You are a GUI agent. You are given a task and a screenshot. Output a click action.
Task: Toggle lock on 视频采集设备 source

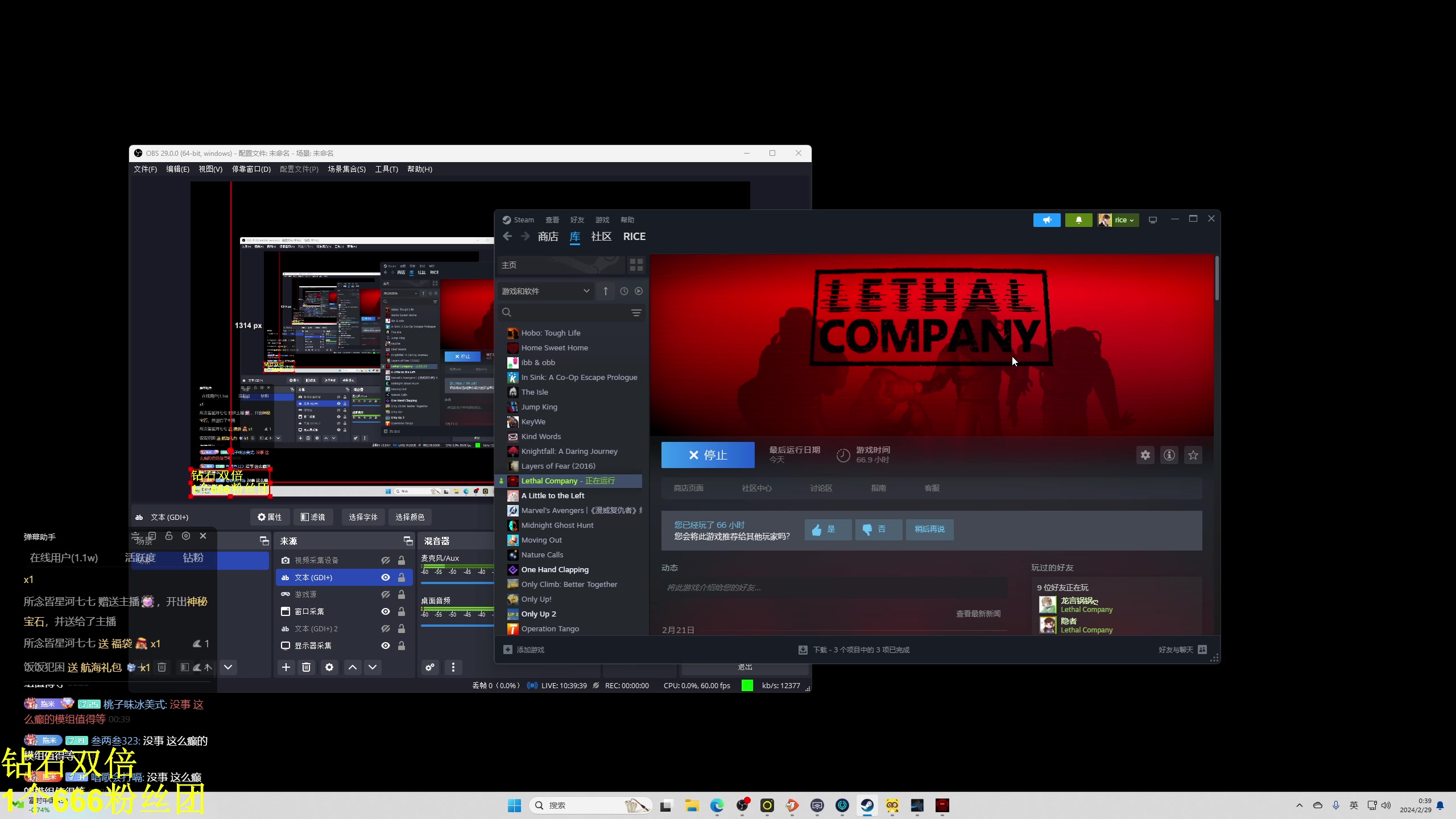tap(402, 560)
